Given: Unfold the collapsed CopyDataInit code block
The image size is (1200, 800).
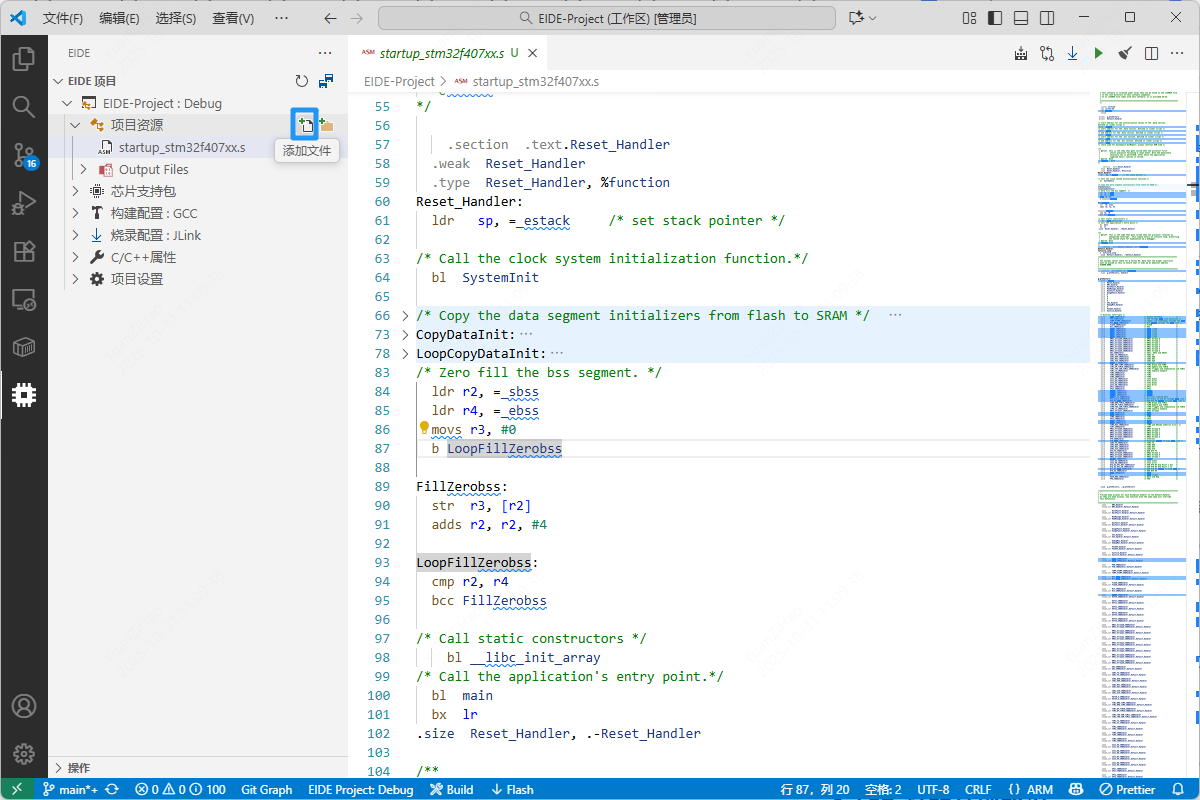Looking at the screenshot, I should (x=405, y=335).
